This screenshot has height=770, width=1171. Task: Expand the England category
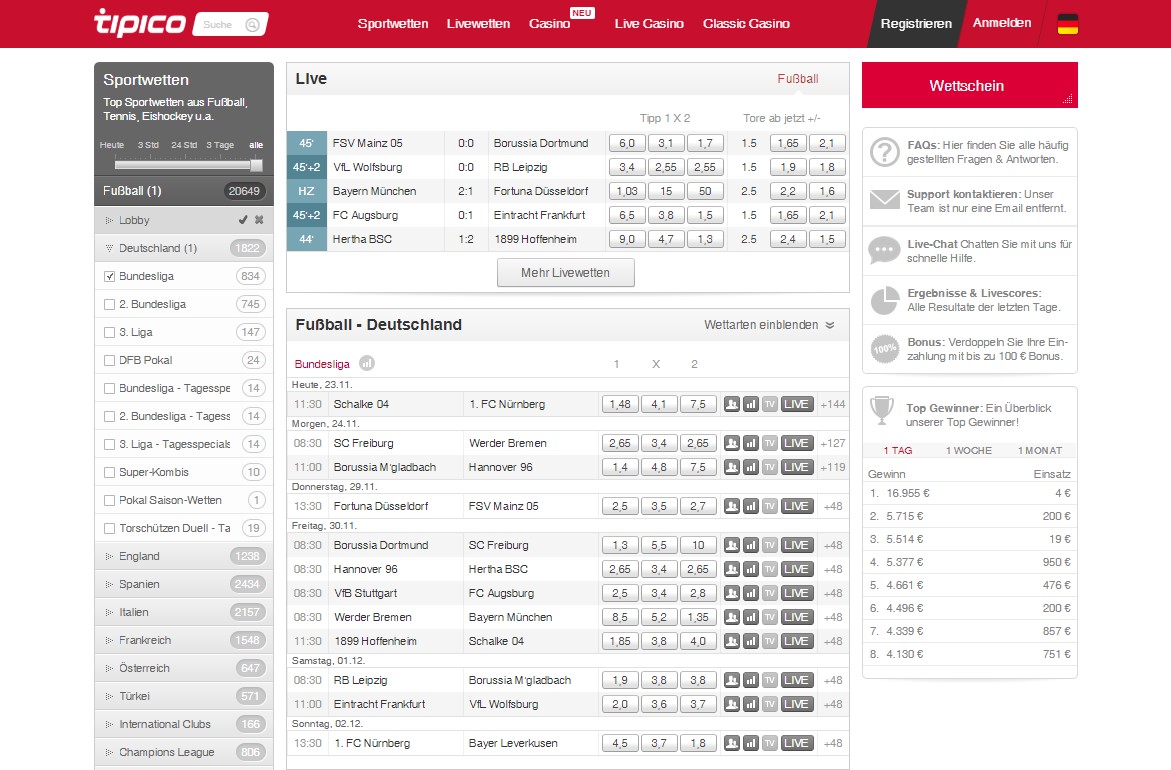(x=184, y=556)
